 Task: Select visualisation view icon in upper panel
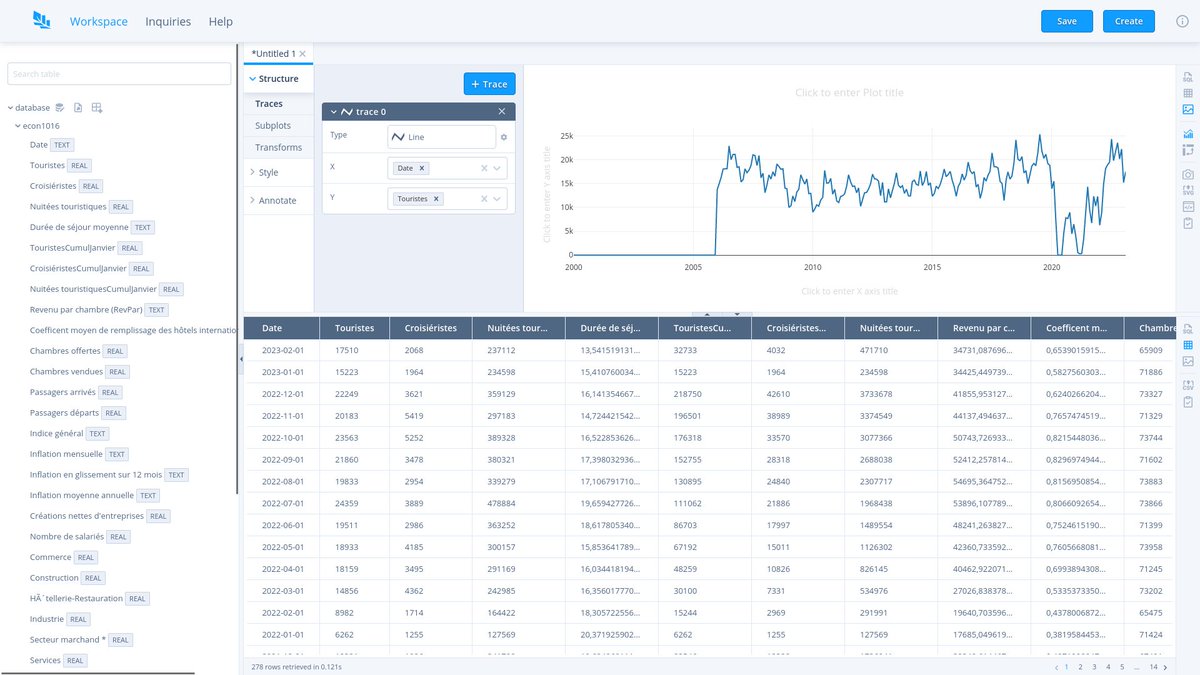pos(1188,109)
